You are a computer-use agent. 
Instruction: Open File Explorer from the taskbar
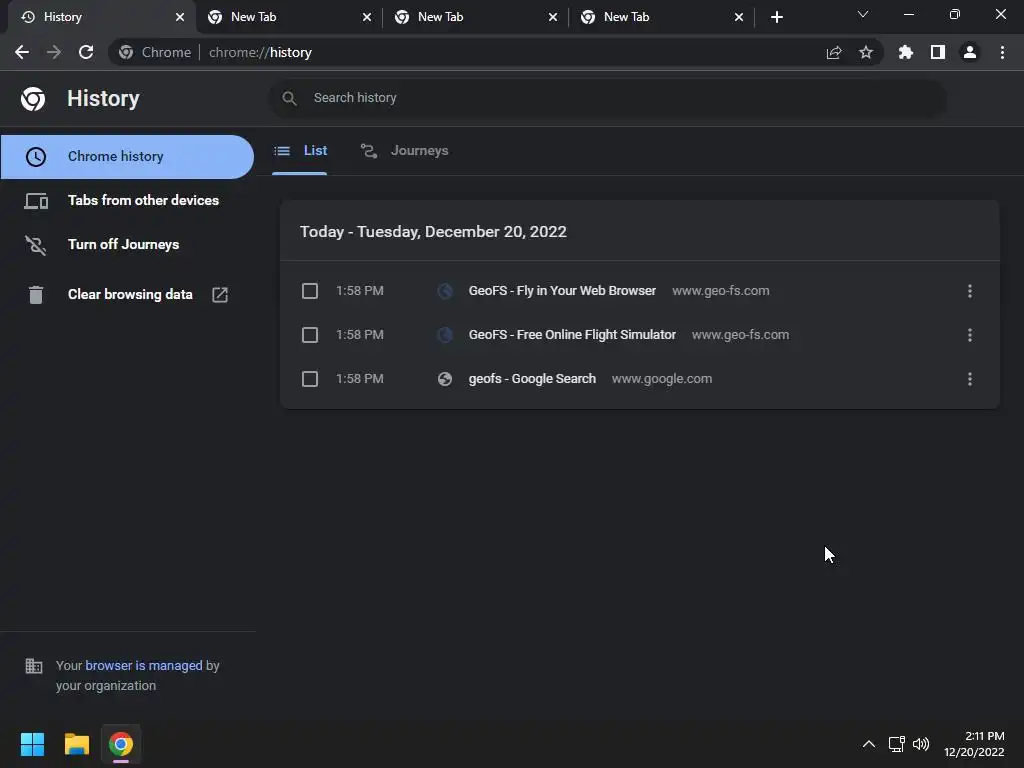point(76,744)
